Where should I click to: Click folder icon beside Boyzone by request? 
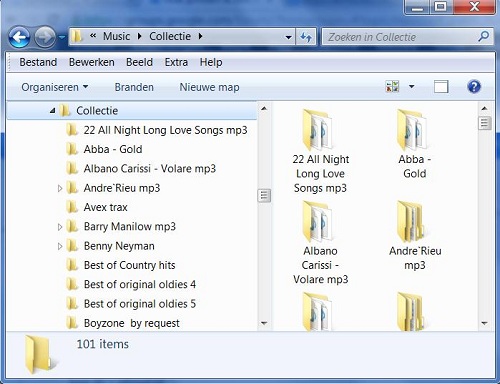[x=72, y=323]
